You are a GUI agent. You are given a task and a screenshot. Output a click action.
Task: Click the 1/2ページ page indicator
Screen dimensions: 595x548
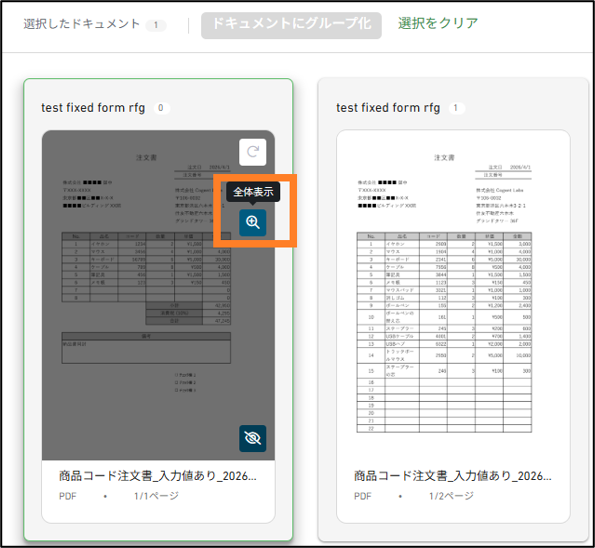coord(451,496)
